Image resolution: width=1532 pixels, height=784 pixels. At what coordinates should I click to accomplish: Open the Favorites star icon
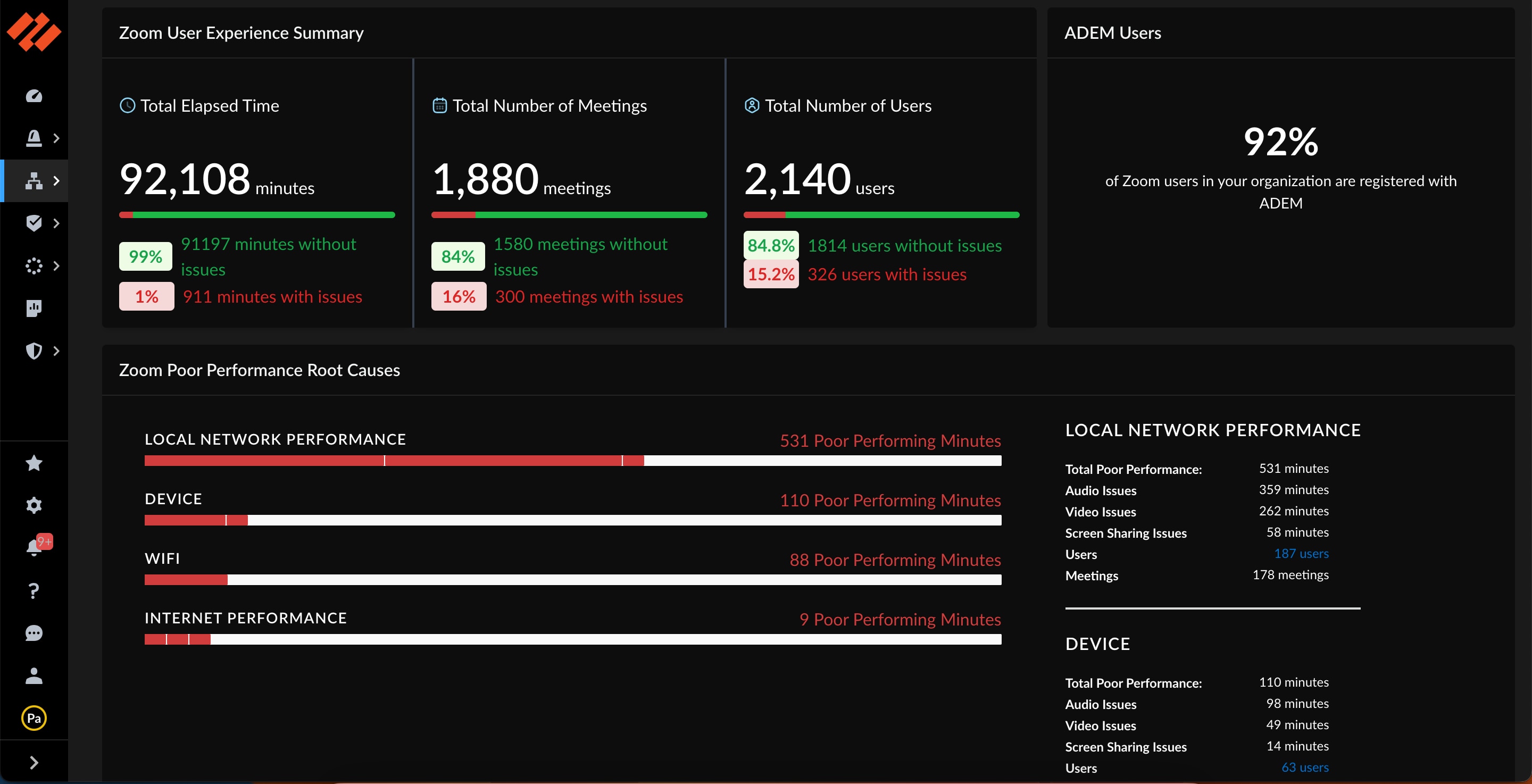[34, 464]
